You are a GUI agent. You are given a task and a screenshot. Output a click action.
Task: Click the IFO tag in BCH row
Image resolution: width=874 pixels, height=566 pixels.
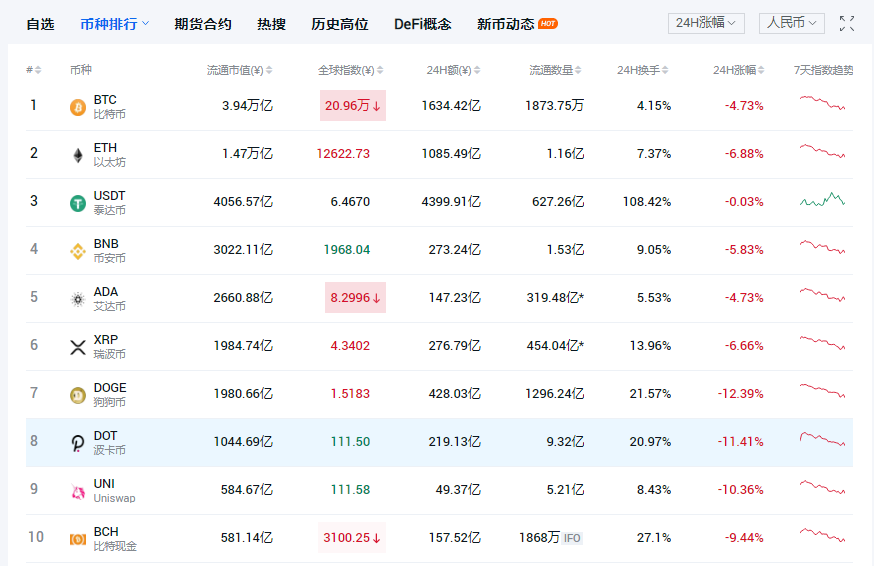tap(572, 538)
